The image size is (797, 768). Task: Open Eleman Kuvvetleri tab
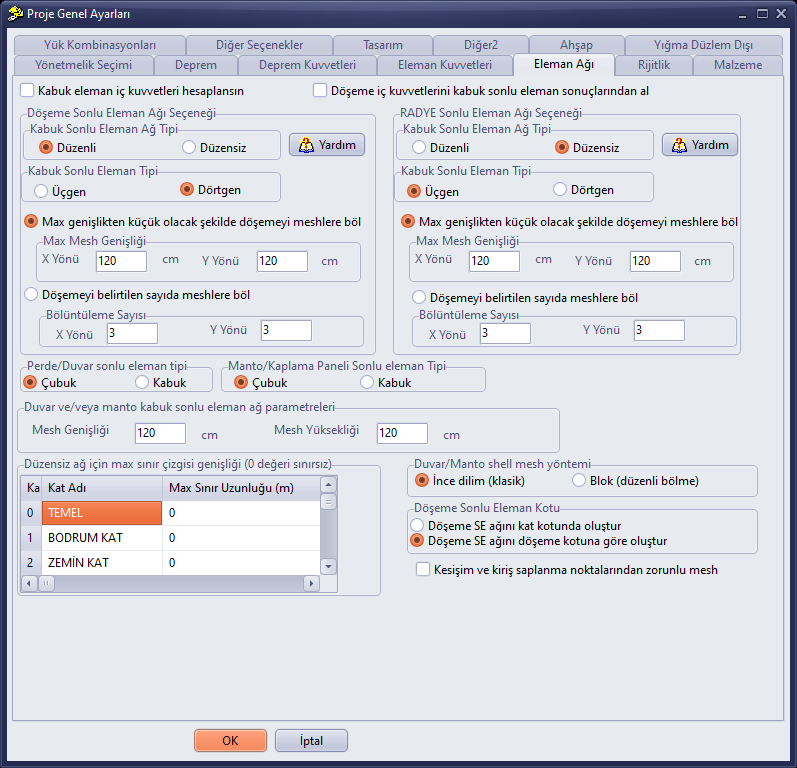point(445,65)
